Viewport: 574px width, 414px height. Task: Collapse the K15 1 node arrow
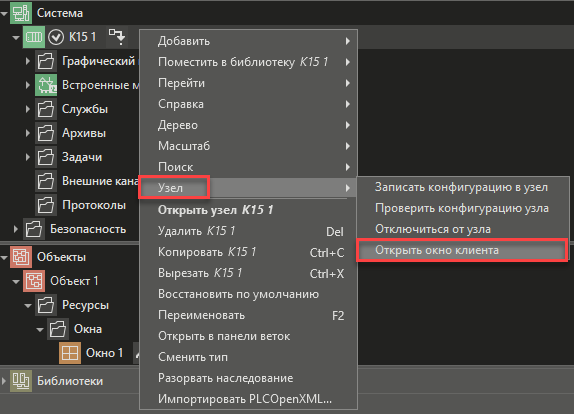pyautogui.click(x=16, y=37)
